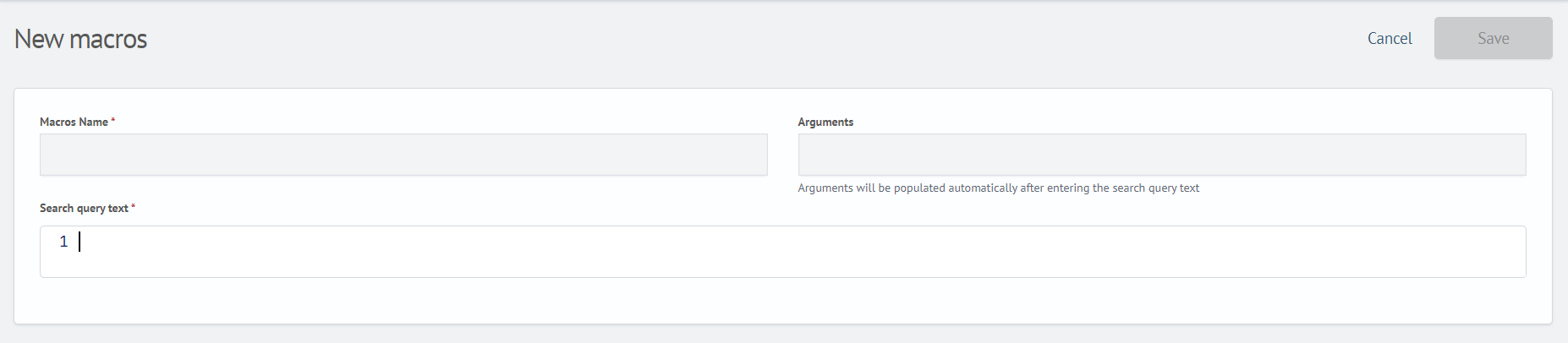The width and height of the screenshot is (1568, 343).
Task: Click the blinking text cursor in editor
Action: pyautogui.click(x=79, y=242)
